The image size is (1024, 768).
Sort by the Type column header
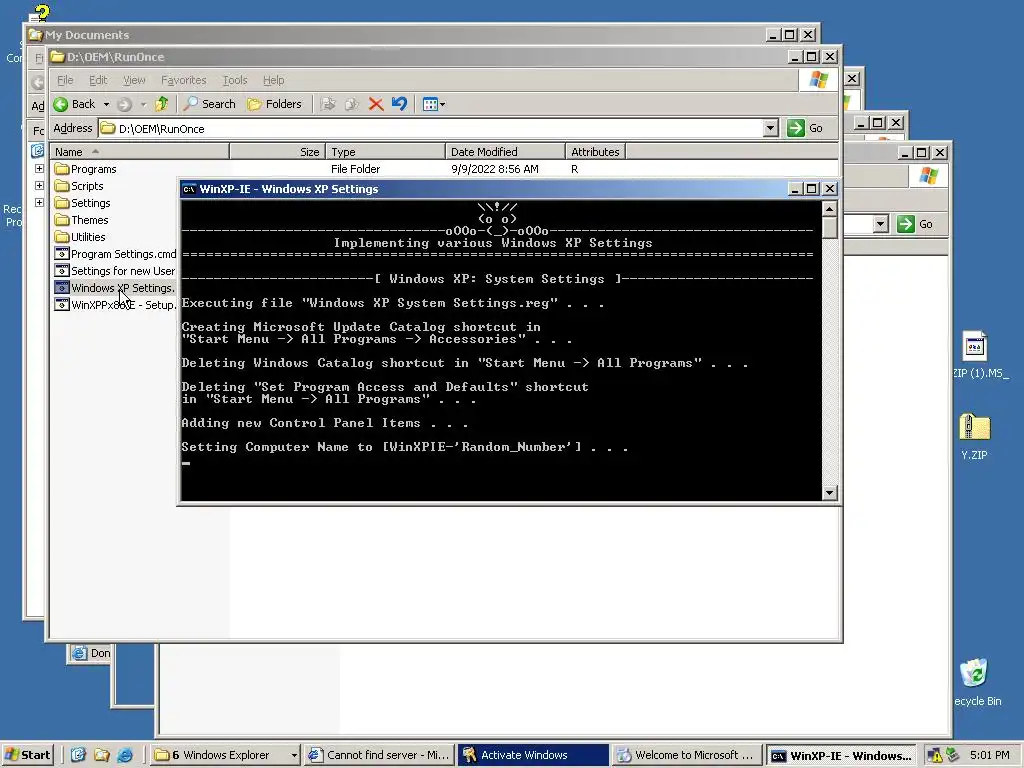coord(385,152)
